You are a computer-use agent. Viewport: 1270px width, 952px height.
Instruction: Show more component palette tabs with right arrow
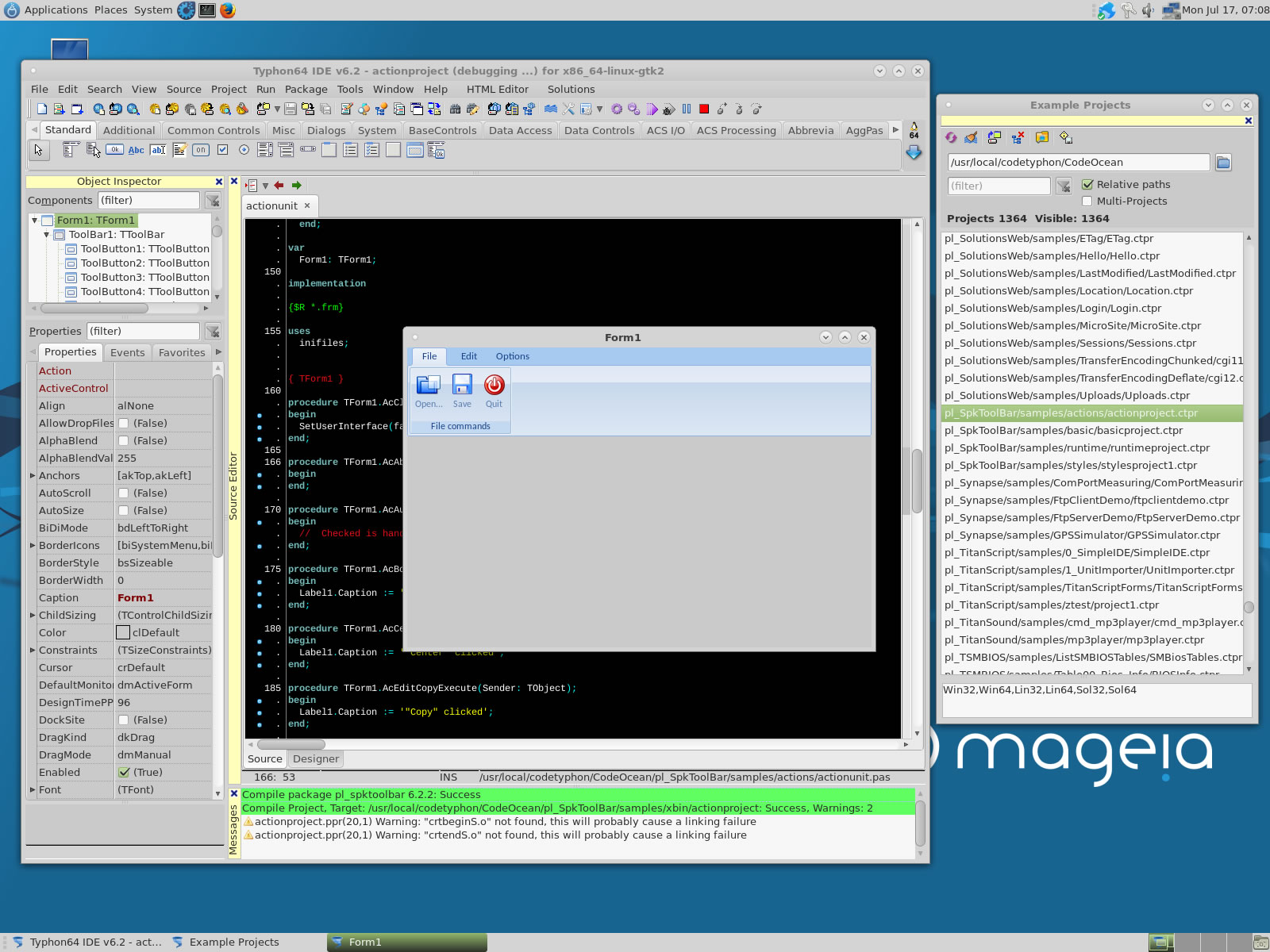click(895, 130)
